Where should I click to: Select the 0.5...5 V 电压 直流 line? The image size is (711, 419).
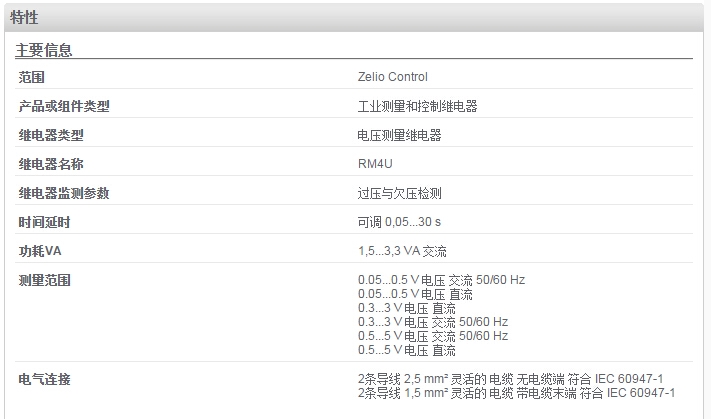tap(407, 350)
